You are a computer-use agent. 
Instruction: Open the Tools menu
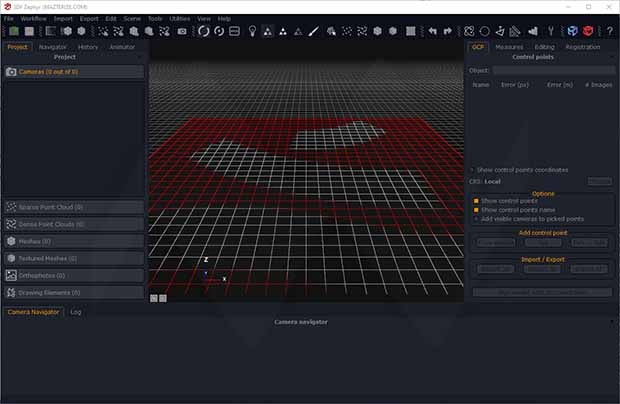[x=155, y=19]
